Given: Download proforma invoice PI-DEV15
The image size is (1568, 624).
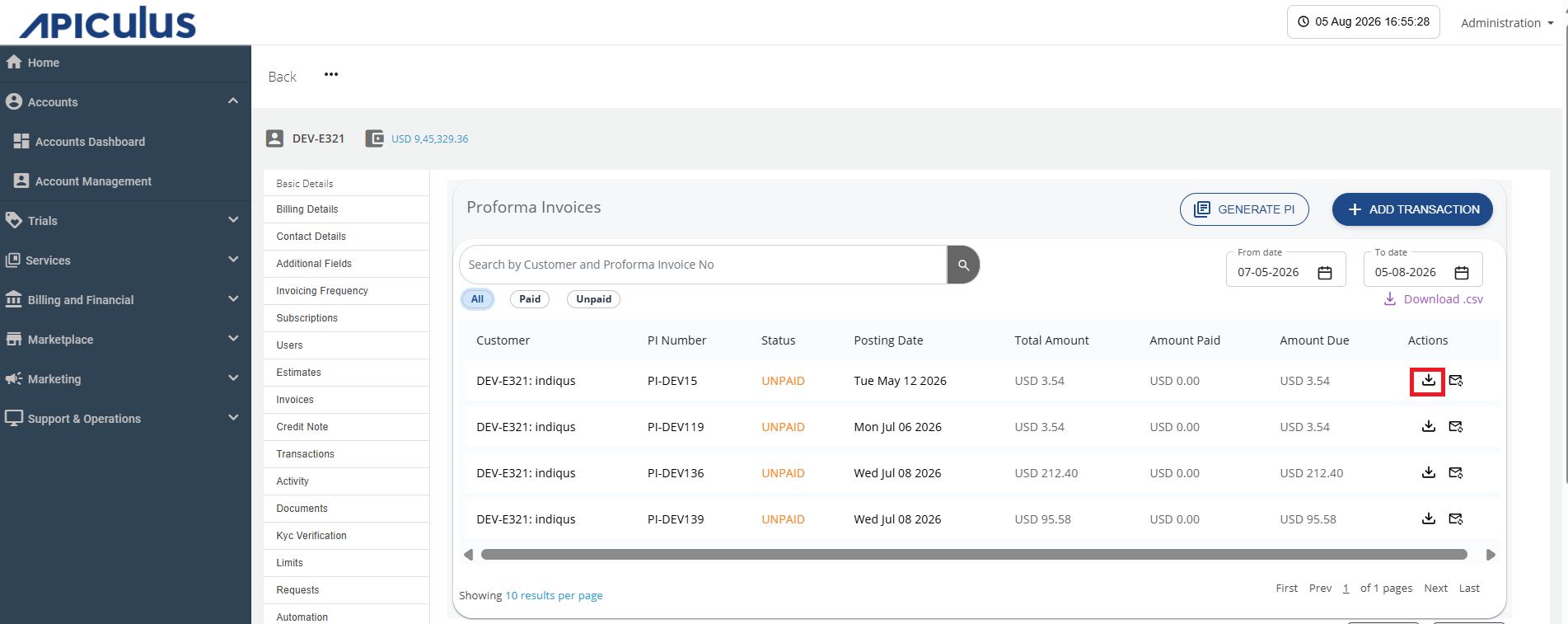Looking at the screenshot, I should [x=1428, y=381].
